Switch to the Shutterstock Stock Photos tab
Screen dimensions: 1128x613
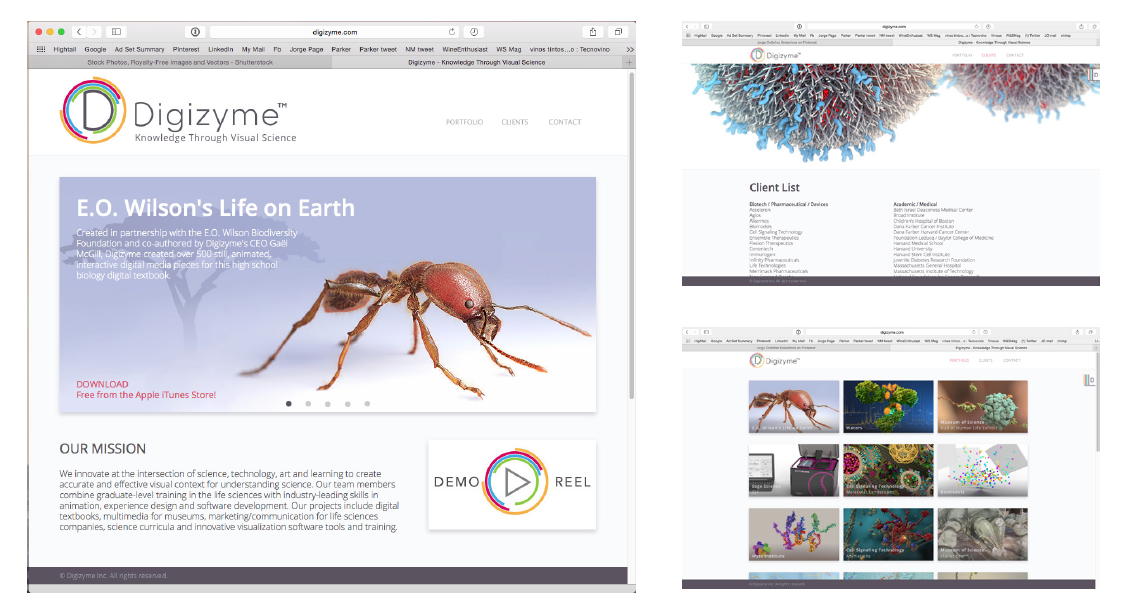point(180,63)
